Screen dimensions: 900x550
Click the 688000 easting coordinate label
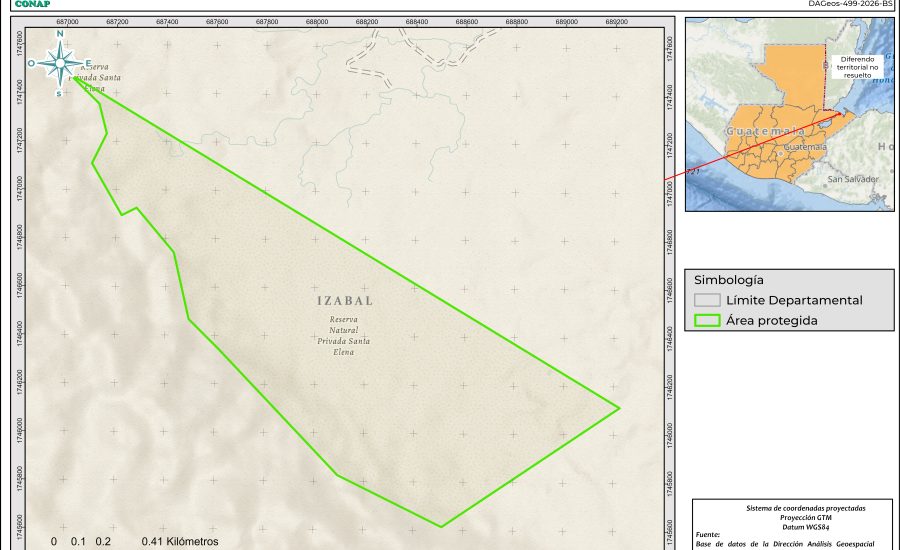(317, 21)
